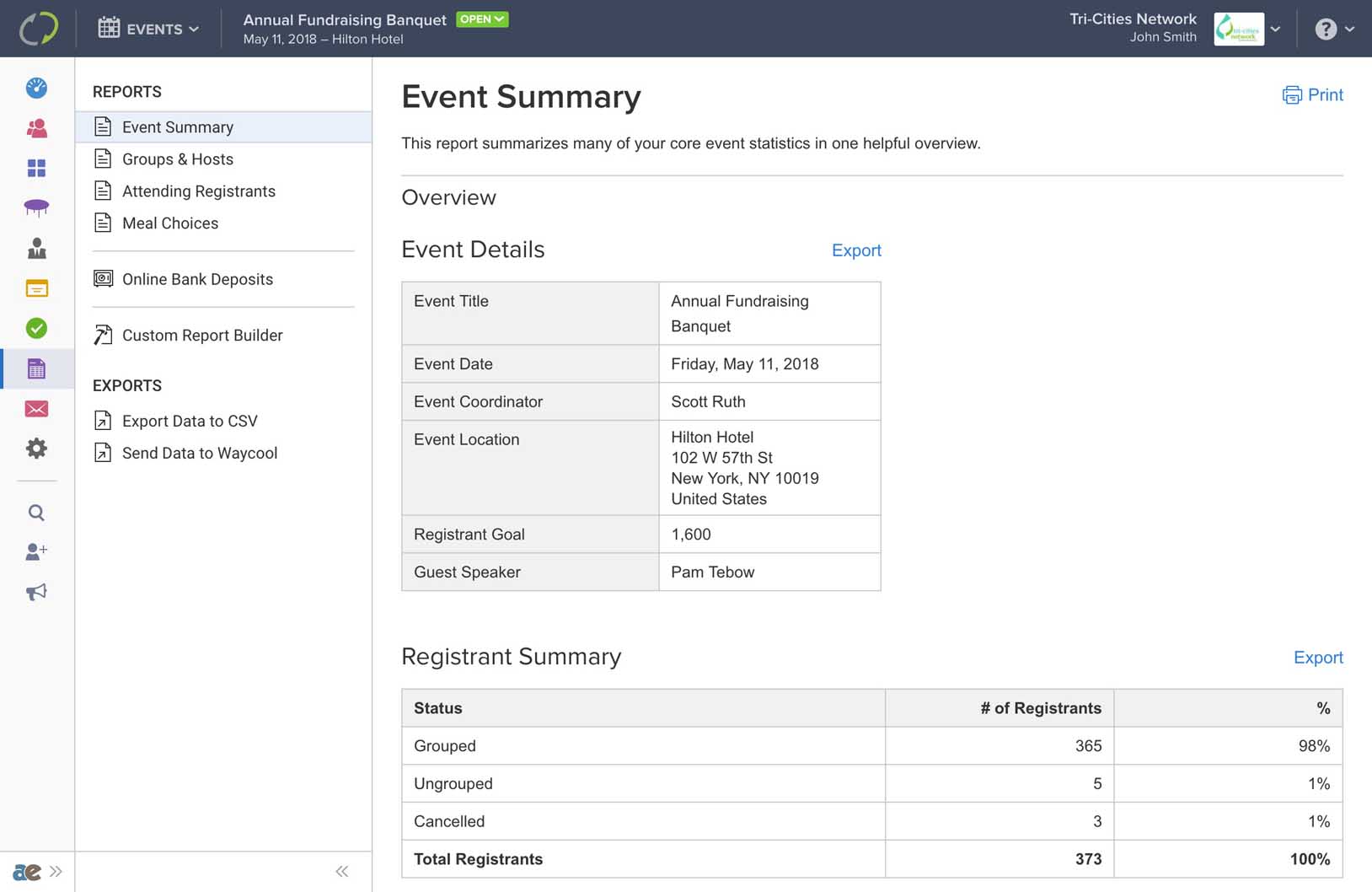The width and height of the screenshot is (1372, 892).
Task: Click the John Smith user name
Action: (x=1163, y=37)
